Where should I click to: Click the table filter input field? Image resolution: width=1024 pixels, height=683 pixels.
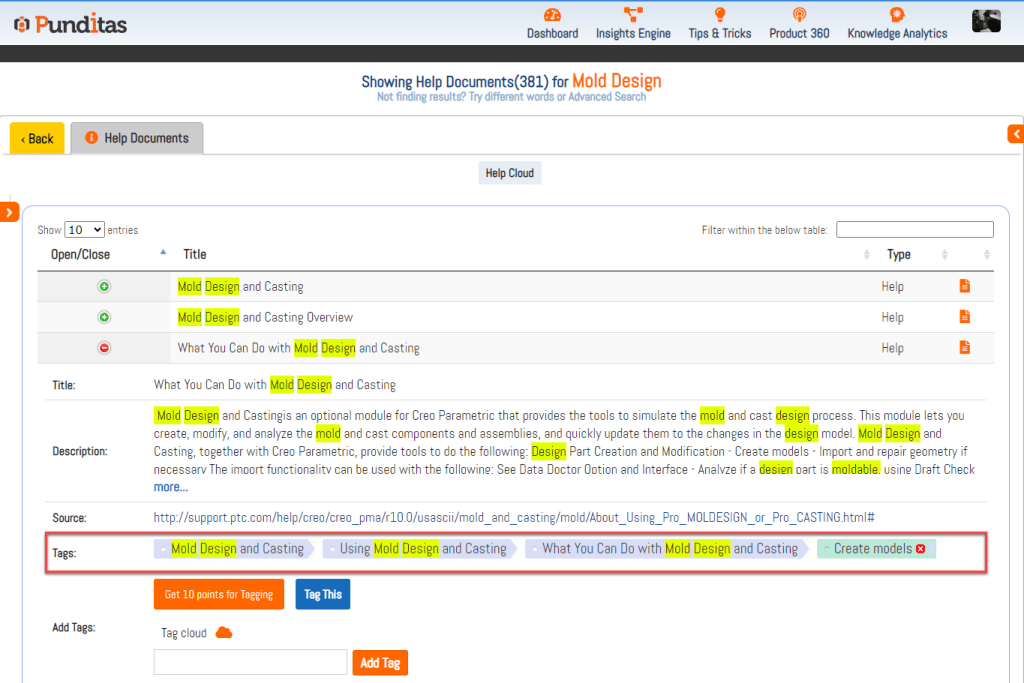pos(914,230)
